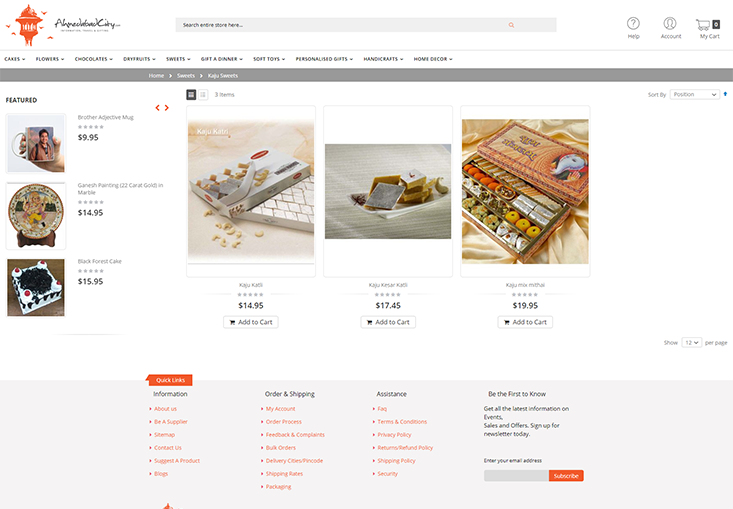Click the search magnifier icon

point(511,25)
